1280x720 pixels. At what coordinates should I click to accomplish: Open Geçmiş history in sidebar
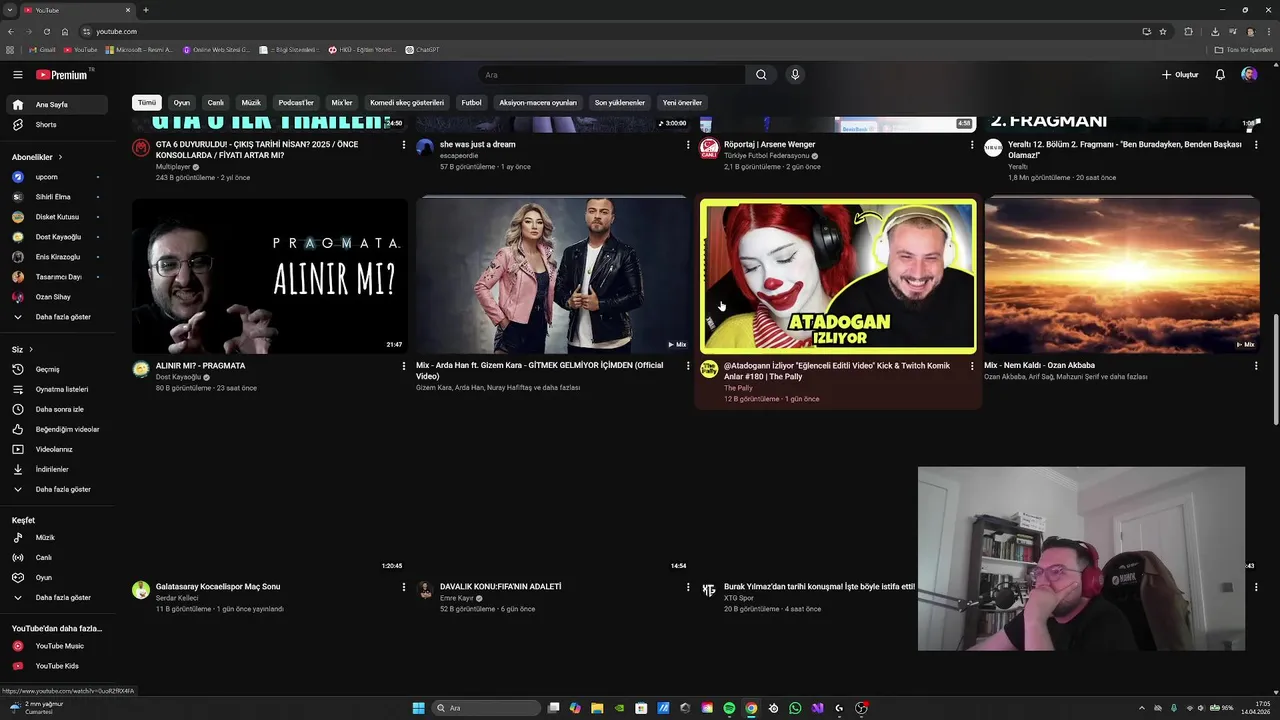tap(57, 369)
